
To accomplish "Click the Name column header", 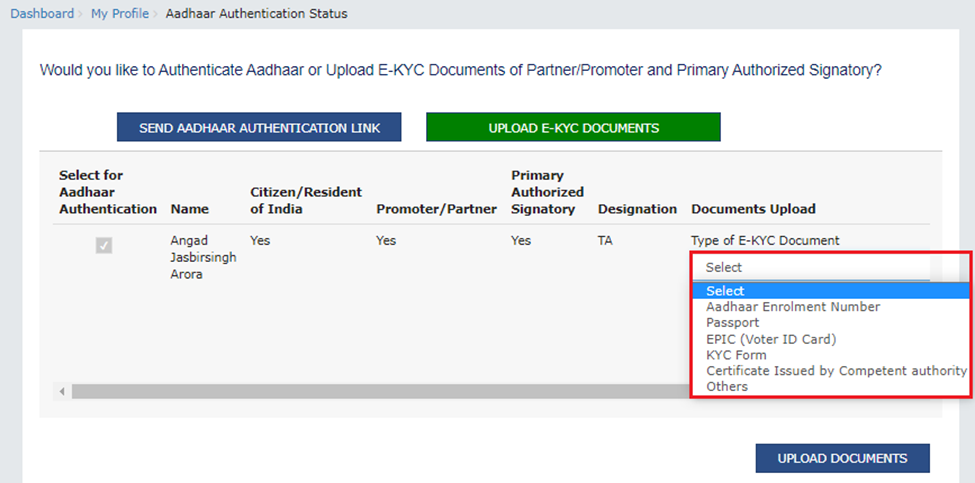I will click(190, 209).
